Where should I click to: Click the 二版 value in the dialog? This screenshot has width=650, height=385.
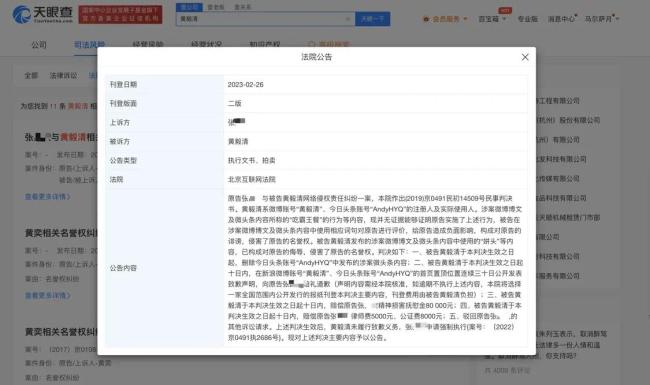tap(235, 104)
